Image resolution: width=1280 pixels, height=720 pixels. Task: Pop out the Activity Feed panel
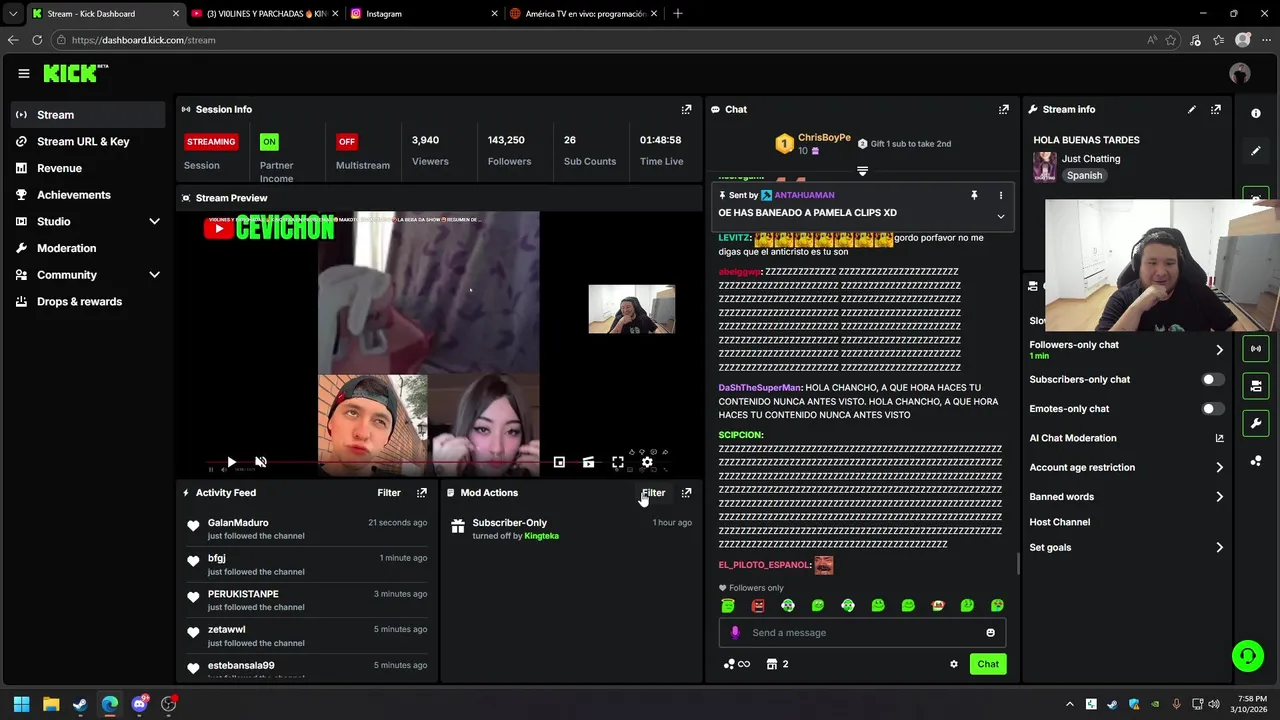pyautogui.click(x=422, y=493)
